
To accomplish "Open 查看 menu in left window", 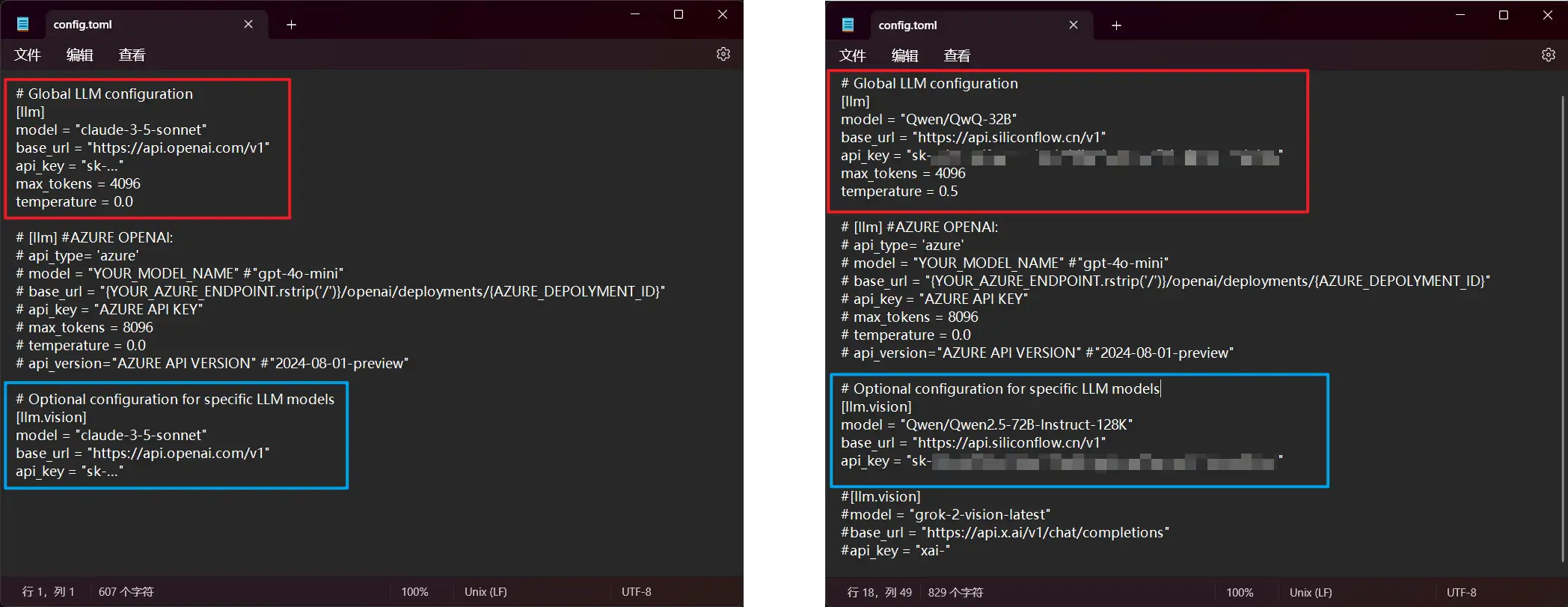I will pos(132,55).
